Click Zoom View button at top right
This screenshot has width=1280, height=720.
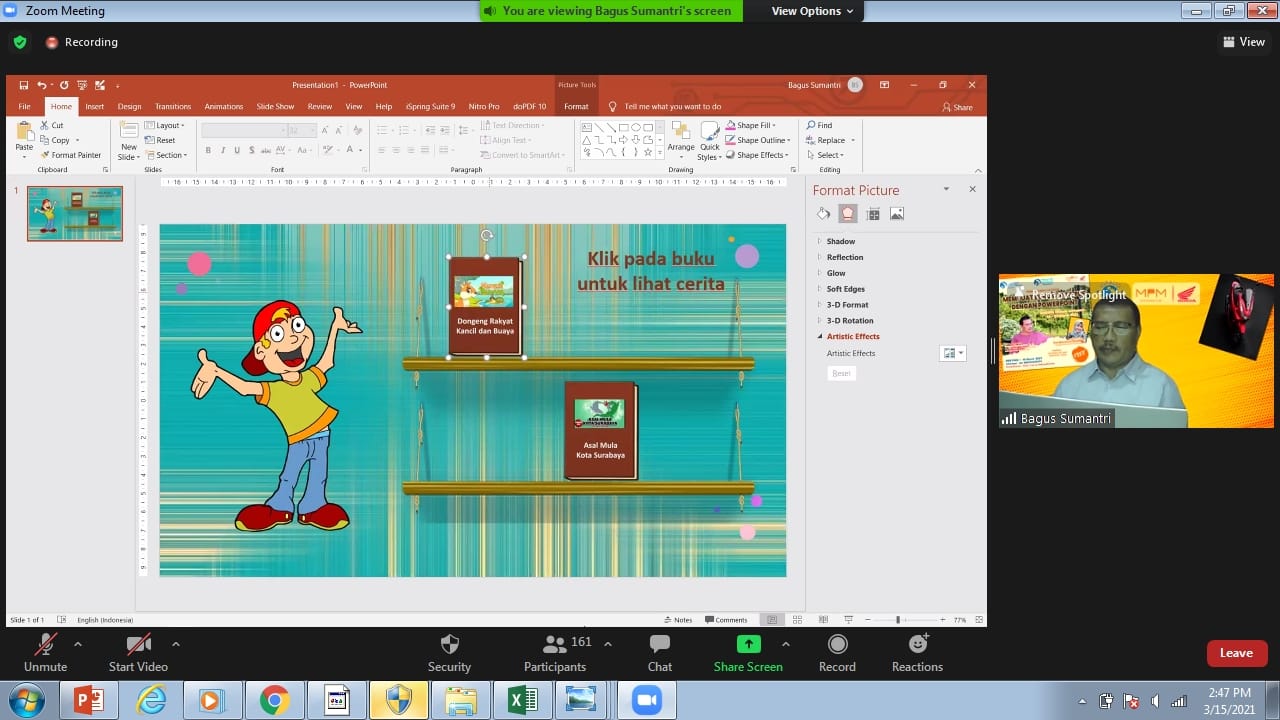pyautogui.click(x=1244, y=42)
